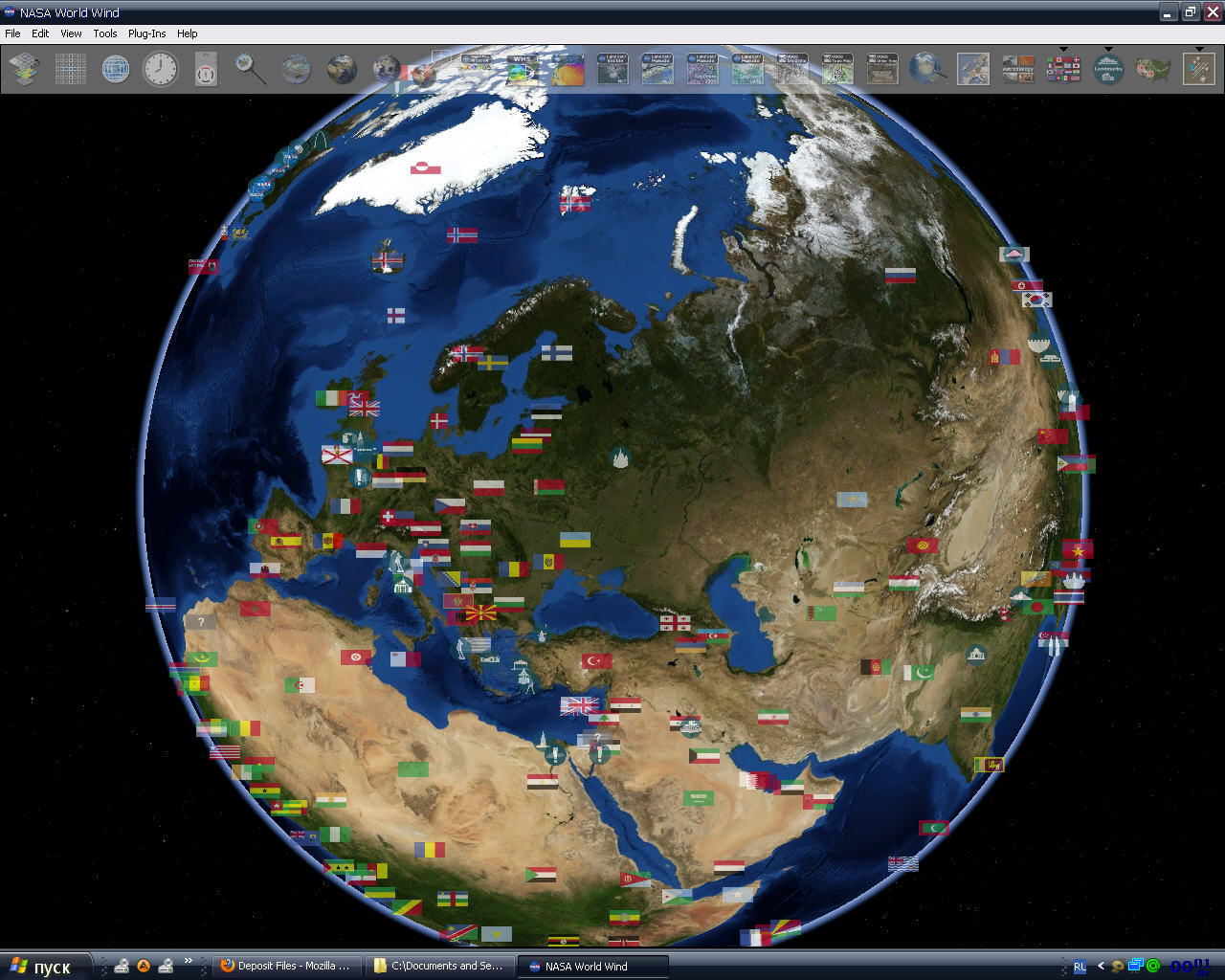This screenshot has height=980, width=1225.
Task: Toggle the last toolbar icon with arrows
Action: 1198,69
